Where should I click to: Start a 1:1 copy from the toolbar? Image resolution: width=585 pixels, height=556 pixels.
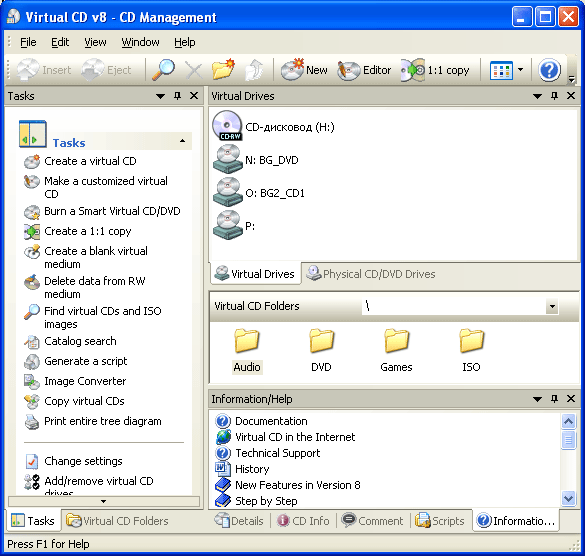(x=435, y=70)
